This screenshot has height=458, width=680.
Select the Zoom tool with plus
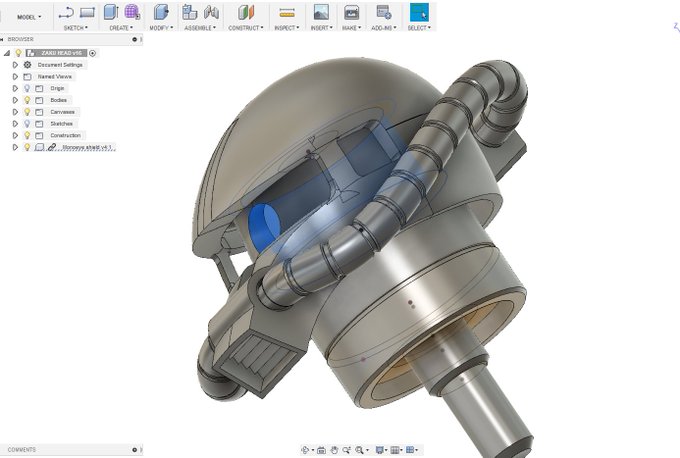point(347,450)
